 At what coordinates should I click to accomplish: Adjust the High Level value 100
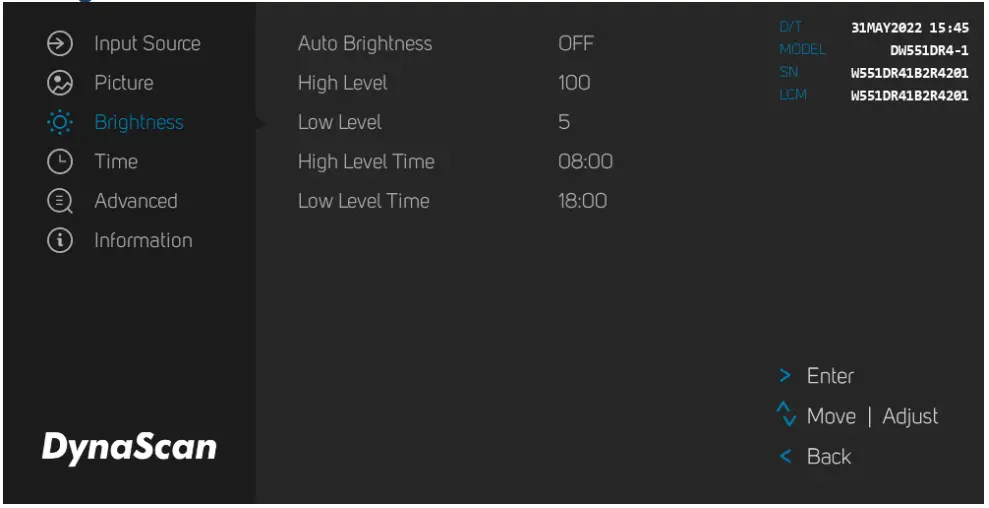pyautogui.click(x=574, y=83)
